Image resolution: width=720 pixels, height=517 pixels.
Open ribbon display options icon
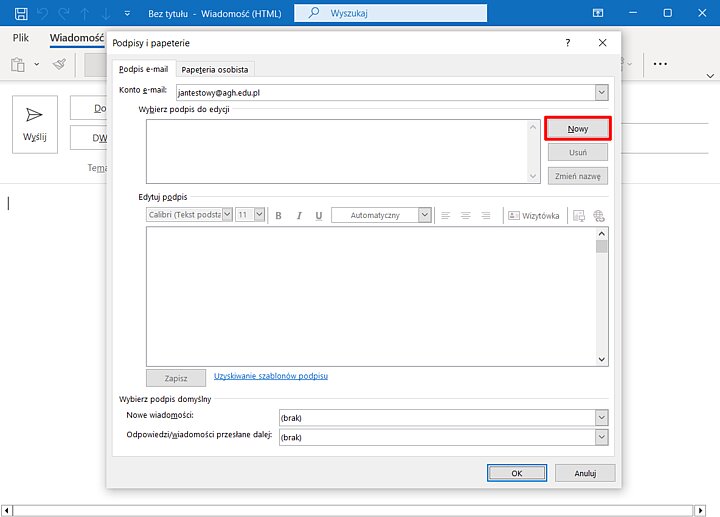coord(598,13)
